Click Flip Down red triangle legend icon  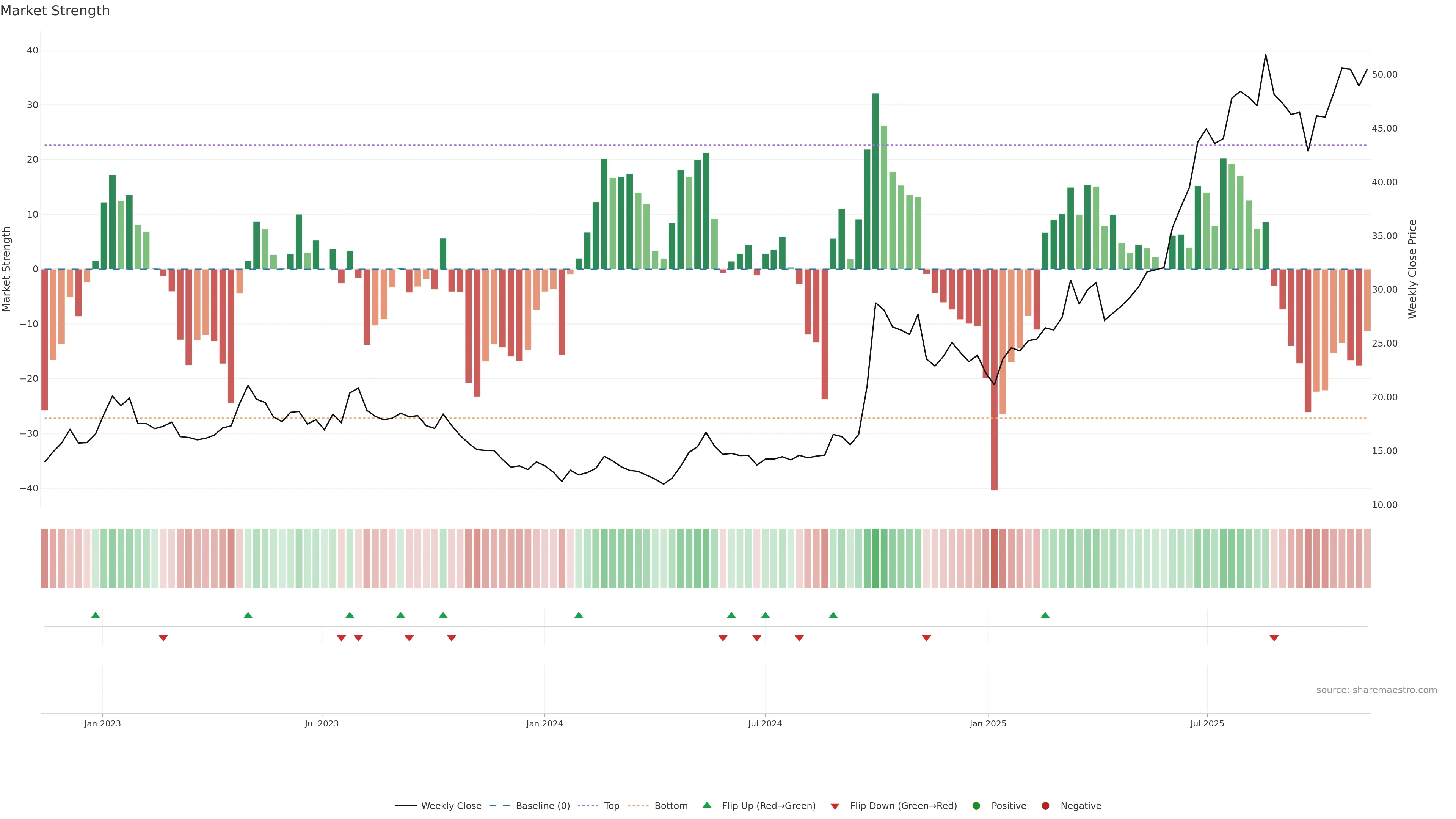pos(835,806)
